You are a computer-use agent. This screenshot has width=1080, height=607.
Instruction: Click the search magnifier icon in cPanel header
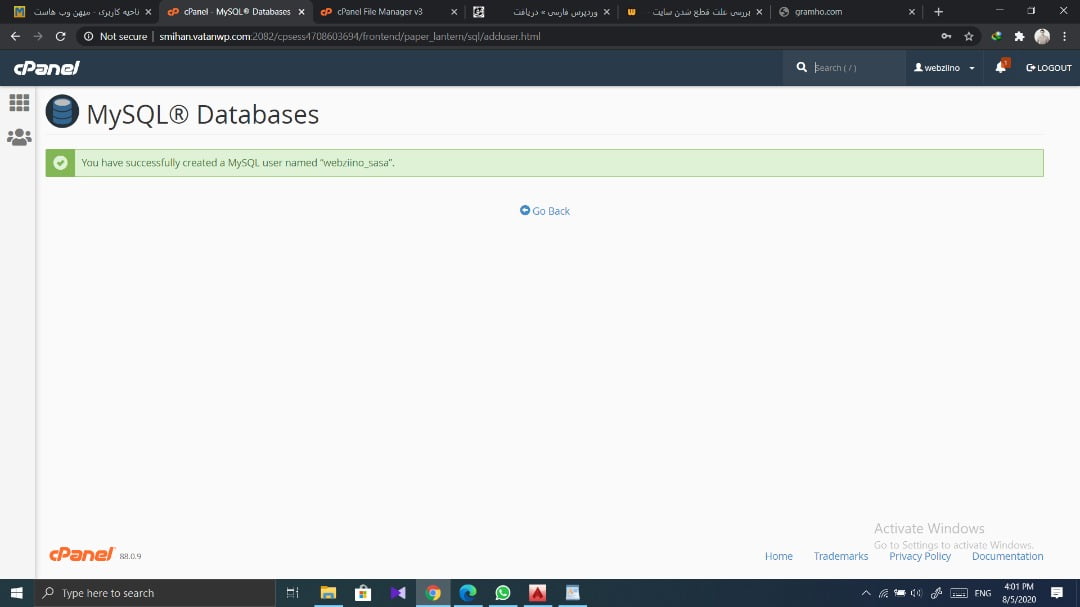801,68
